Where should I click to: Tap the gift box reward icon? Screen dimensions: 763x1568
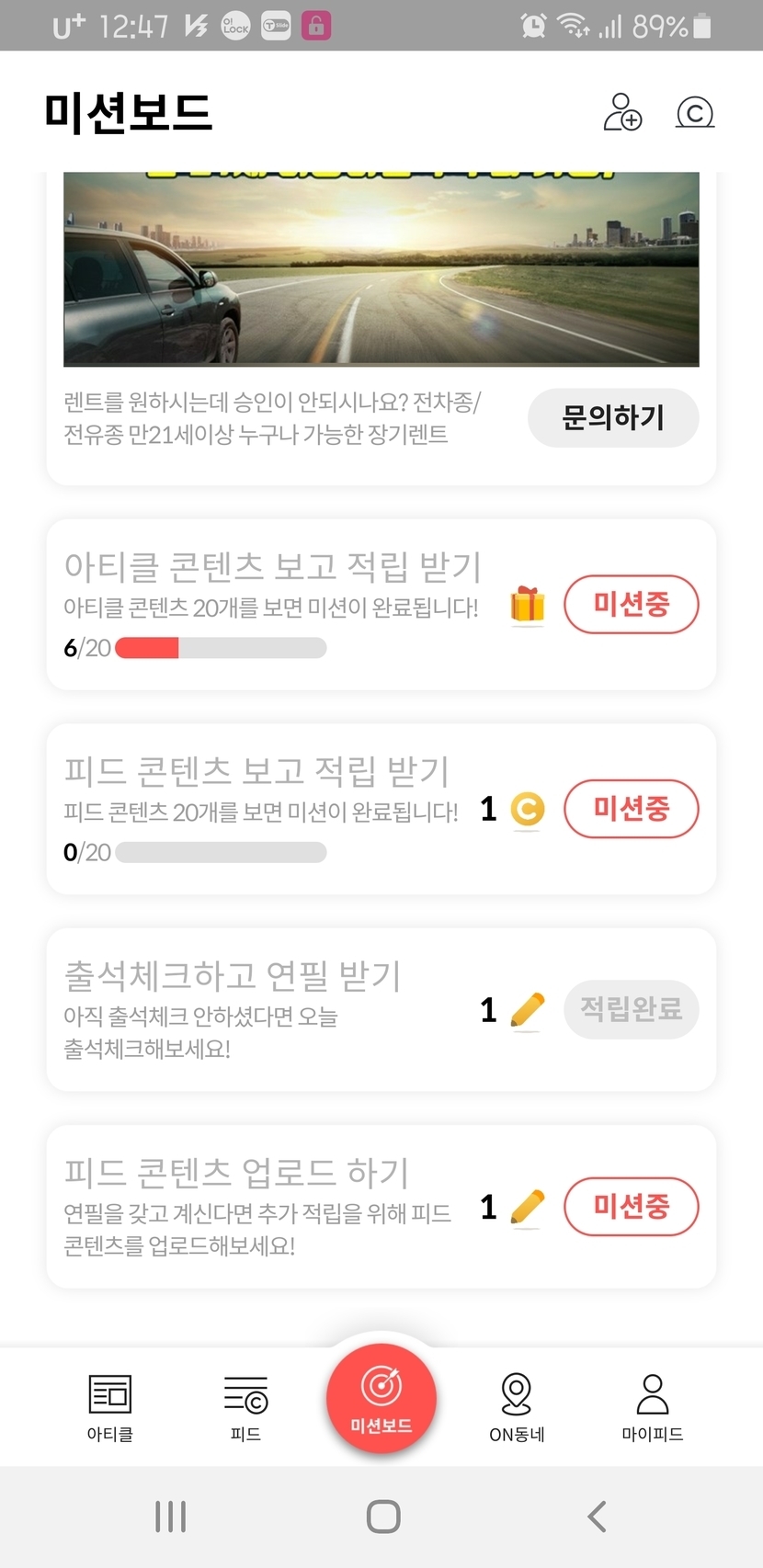528,605
